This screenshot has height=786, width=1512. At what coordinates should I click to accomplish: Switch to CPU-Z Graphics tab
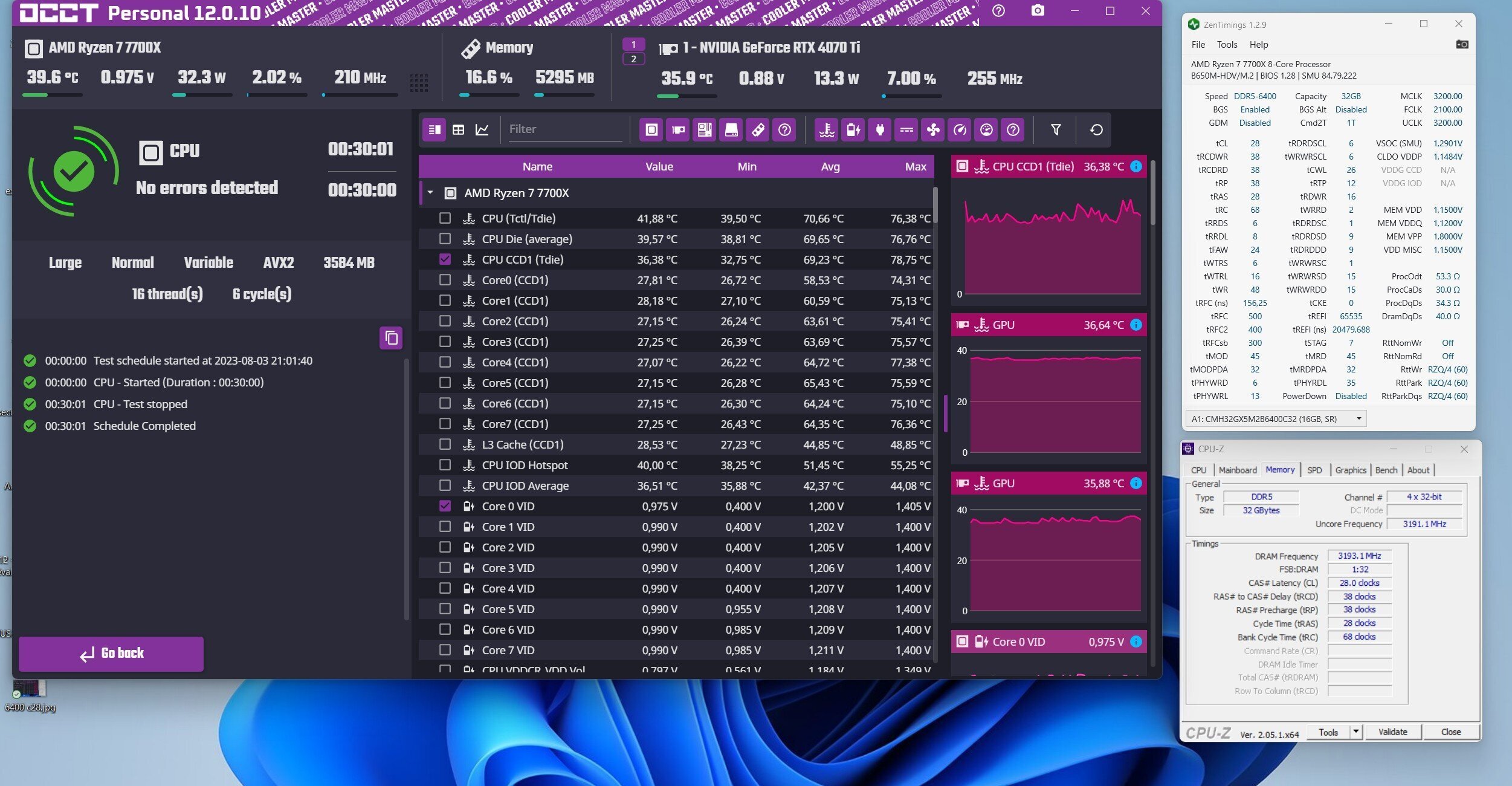pyautogui.click(x=1351, y=470)
